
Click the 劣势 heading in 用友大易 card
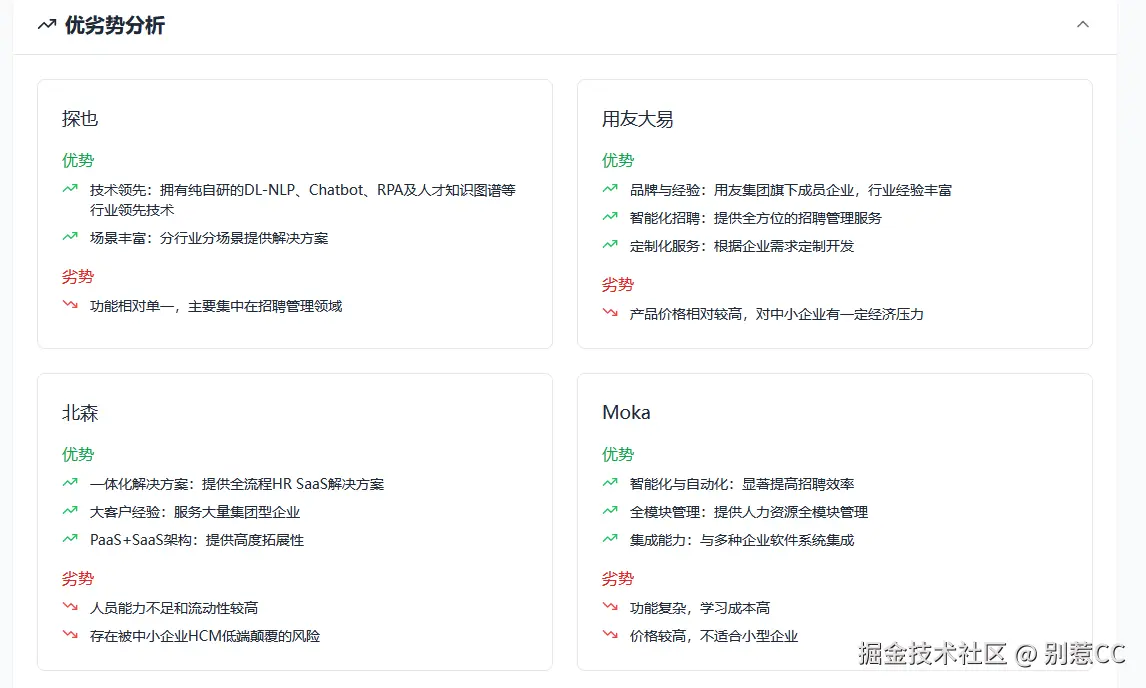pos(618,284)
